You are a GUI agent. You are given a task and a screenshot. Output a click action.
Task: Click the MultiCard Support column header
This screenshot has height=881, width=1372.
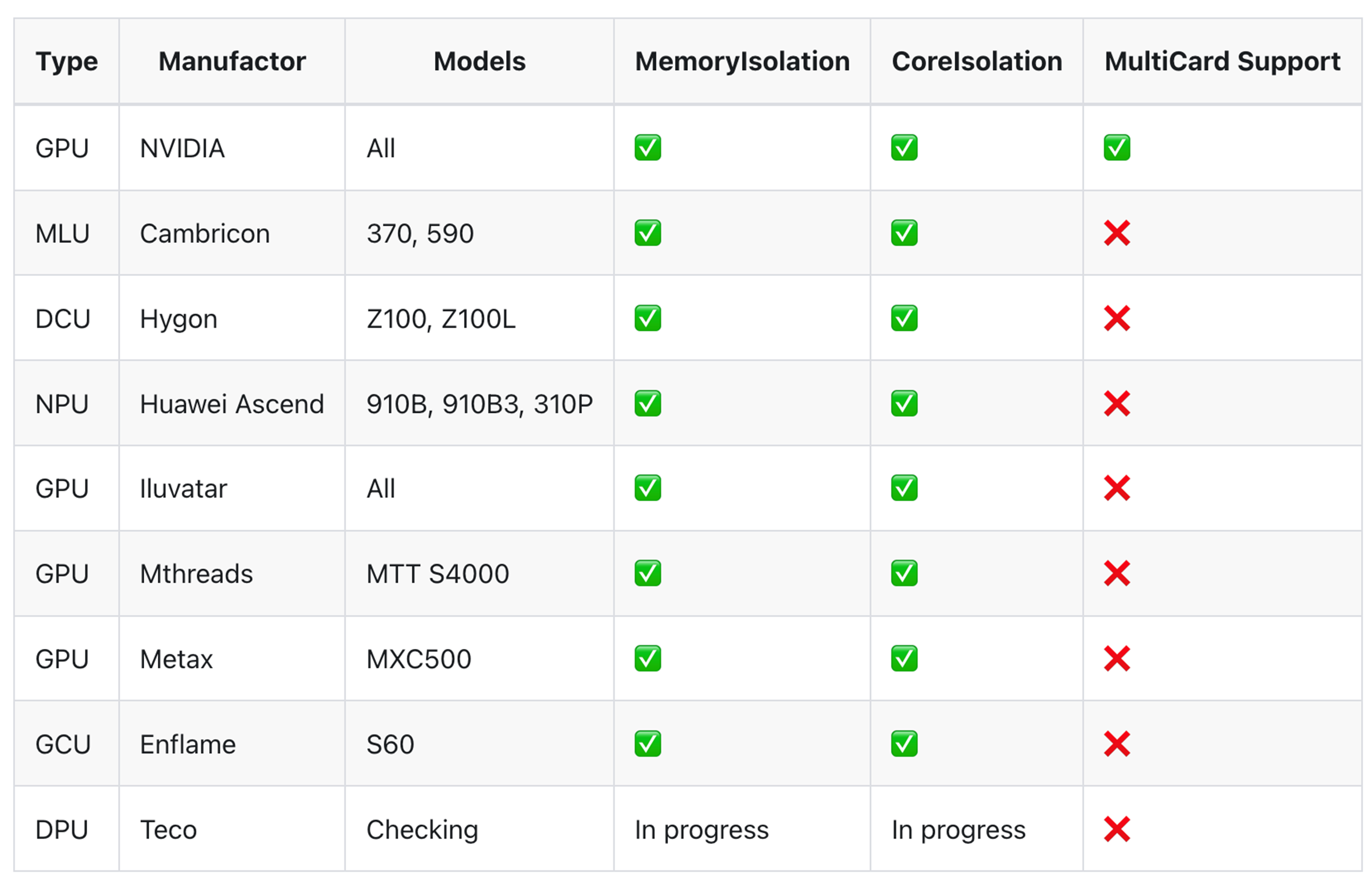point(1222,61)
